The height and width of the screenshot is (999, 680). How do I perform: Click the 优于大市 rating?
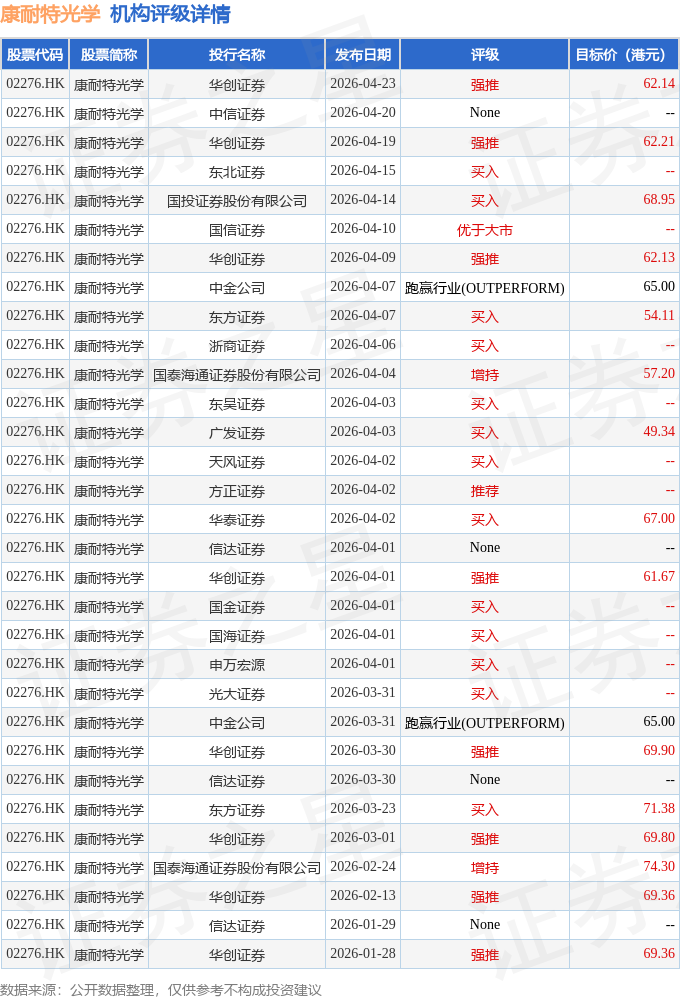click(x=484, y=229)
